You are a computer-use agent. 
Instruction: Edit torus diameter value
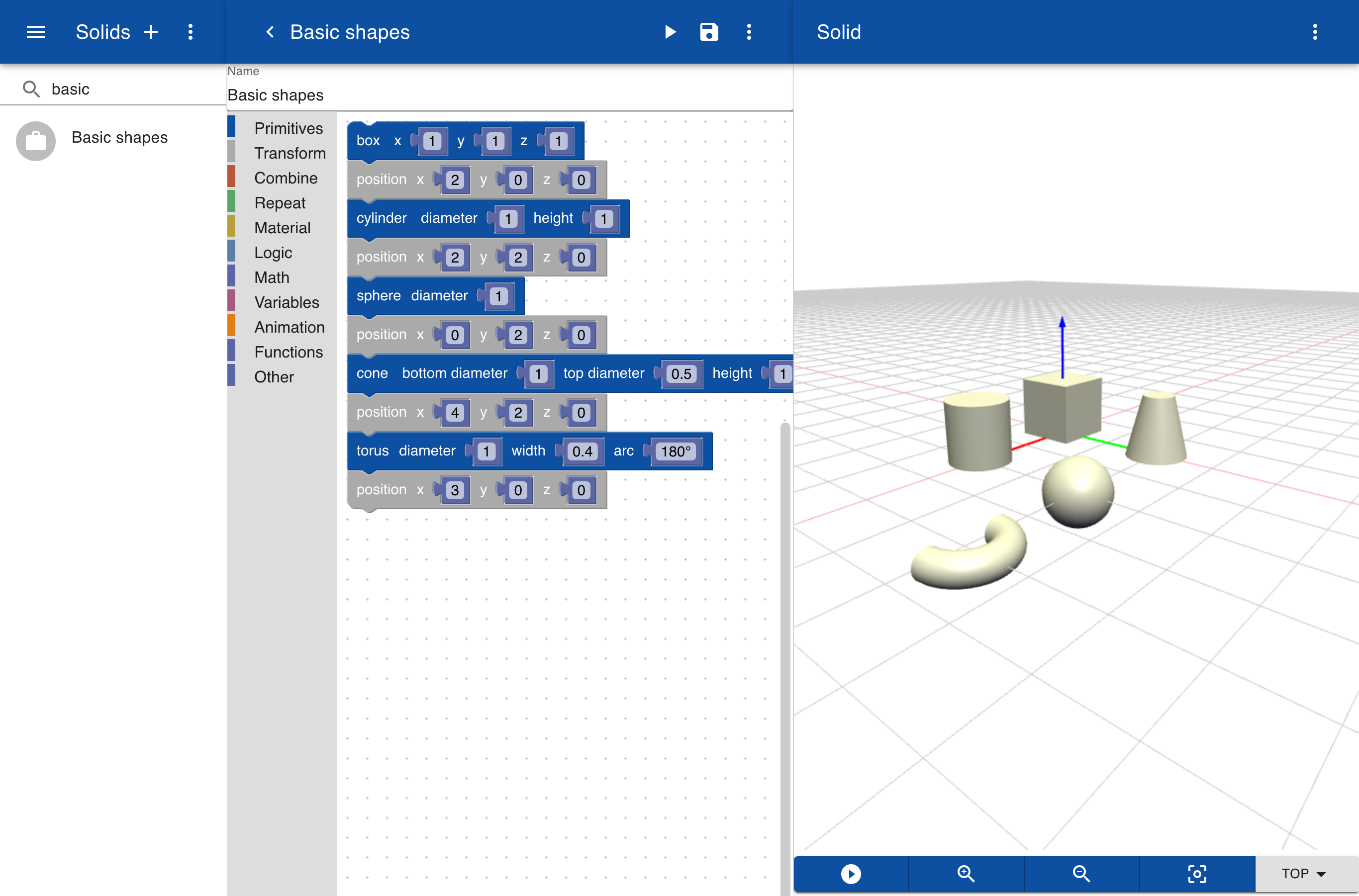pos(486,451)
